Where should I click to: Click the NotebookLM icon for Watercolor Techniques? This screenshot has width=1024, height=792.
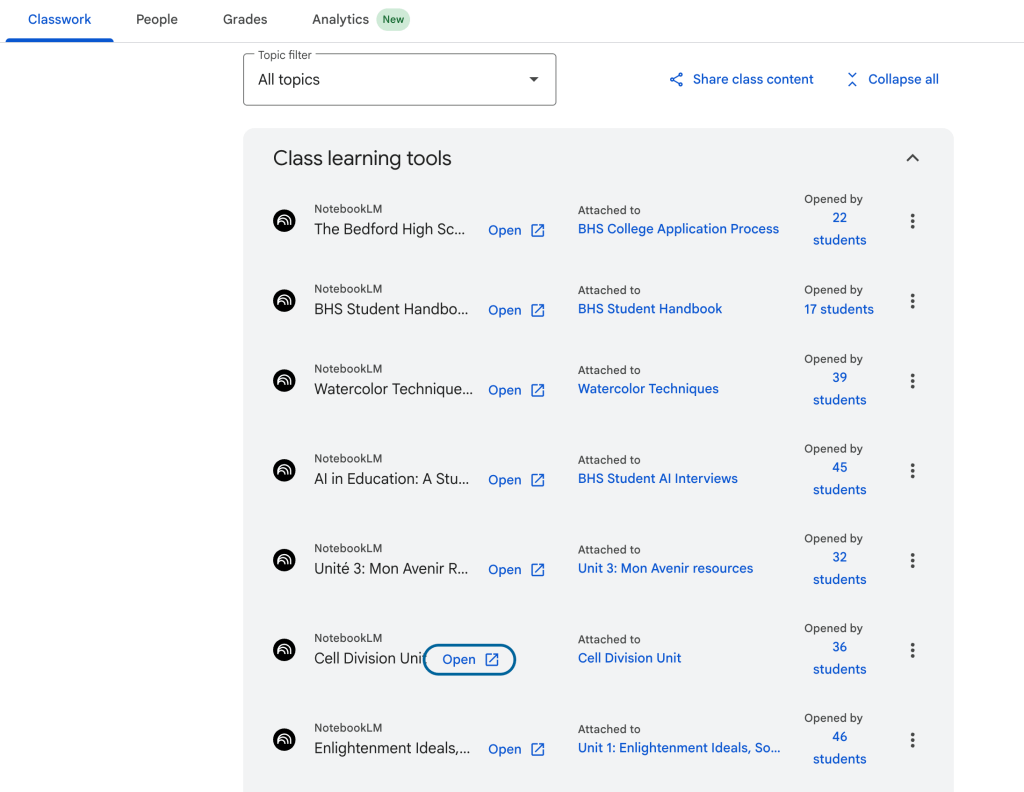point(285,381)
